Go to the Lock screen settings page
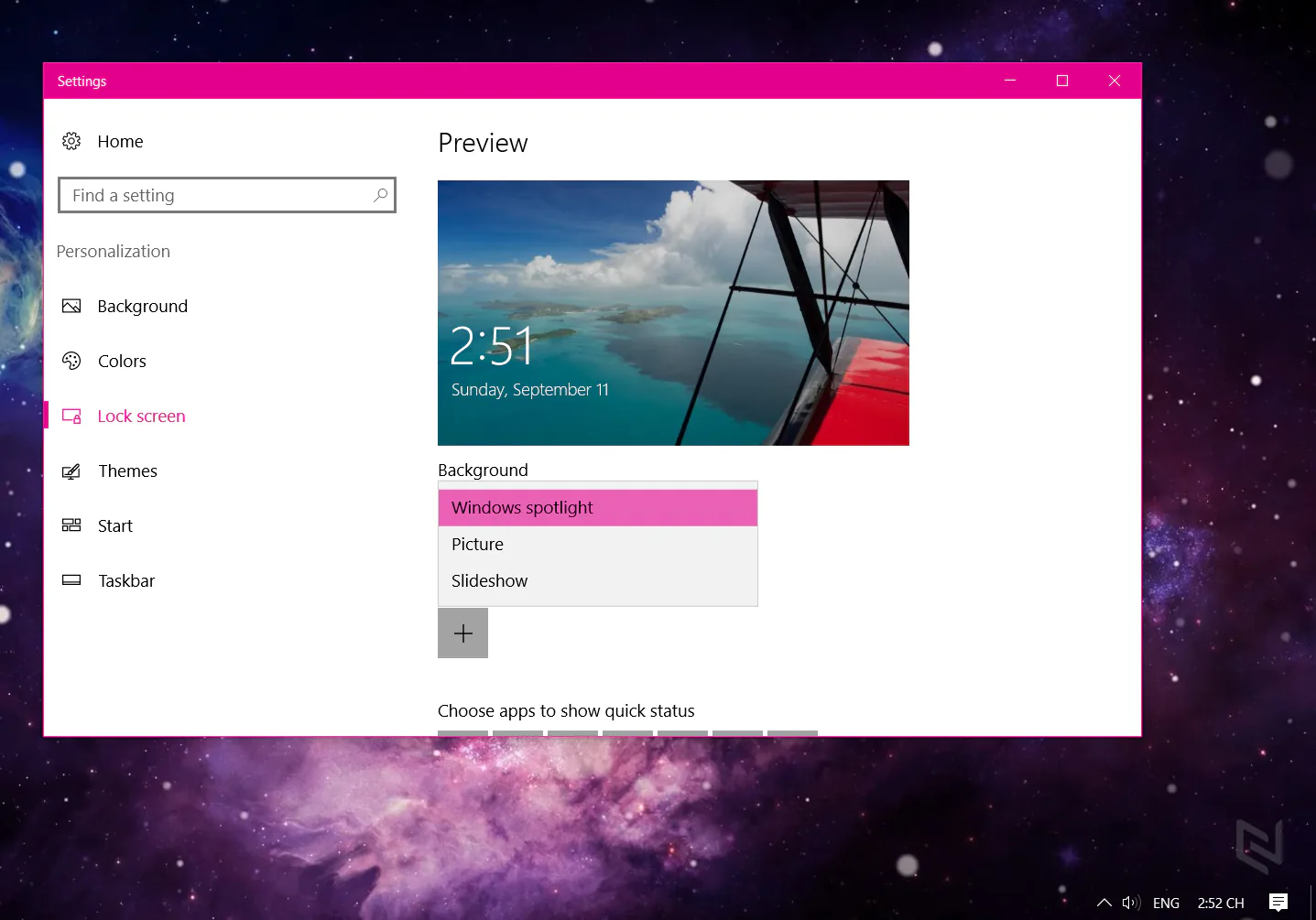 point(141,416)
